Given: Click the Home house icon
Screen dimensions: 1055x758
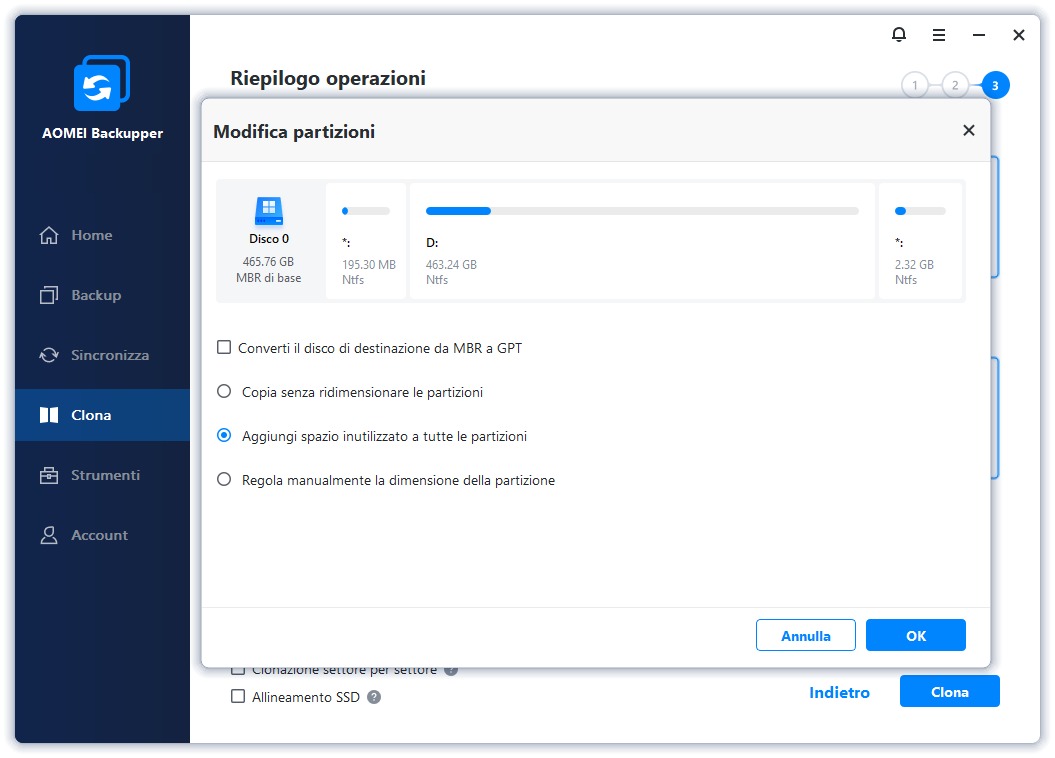Looking at the screenshot, I should point(49,235).
